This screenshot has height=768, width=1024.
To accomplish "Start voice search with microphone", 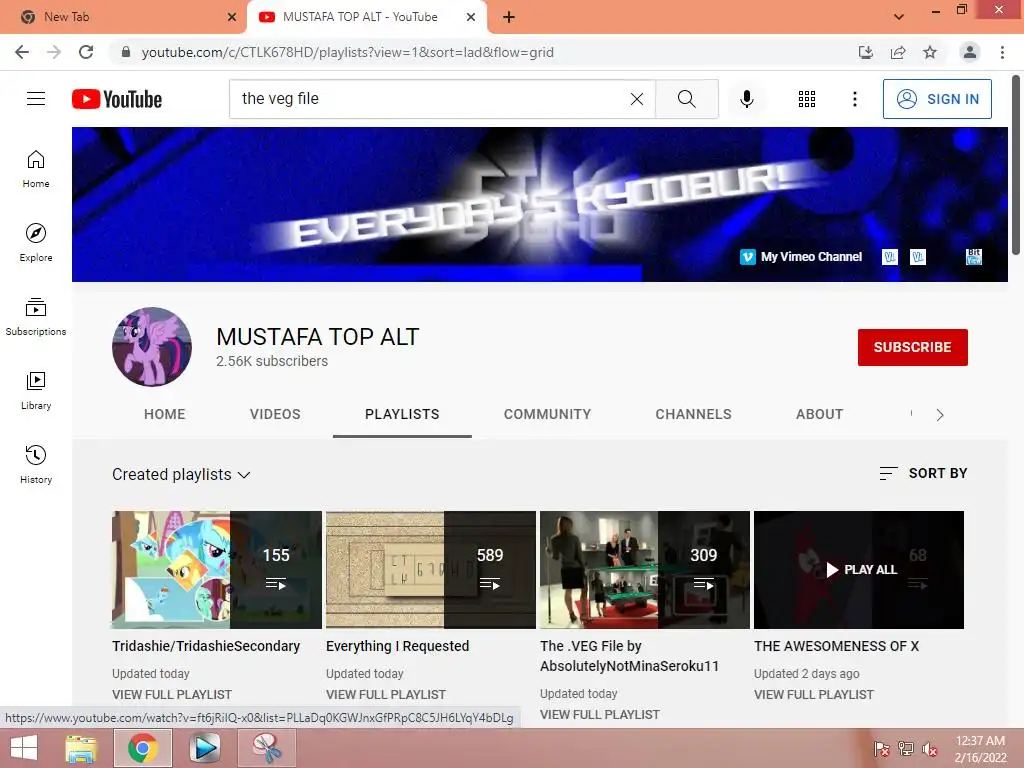I will click(x=746, y=99).
